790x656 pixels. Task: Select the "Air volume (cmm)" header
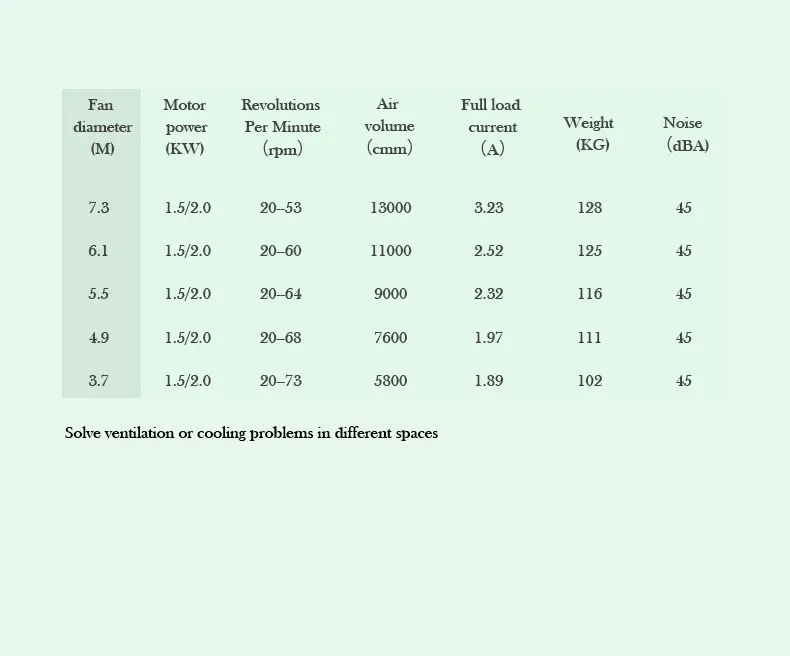click(x=389, y=127)
